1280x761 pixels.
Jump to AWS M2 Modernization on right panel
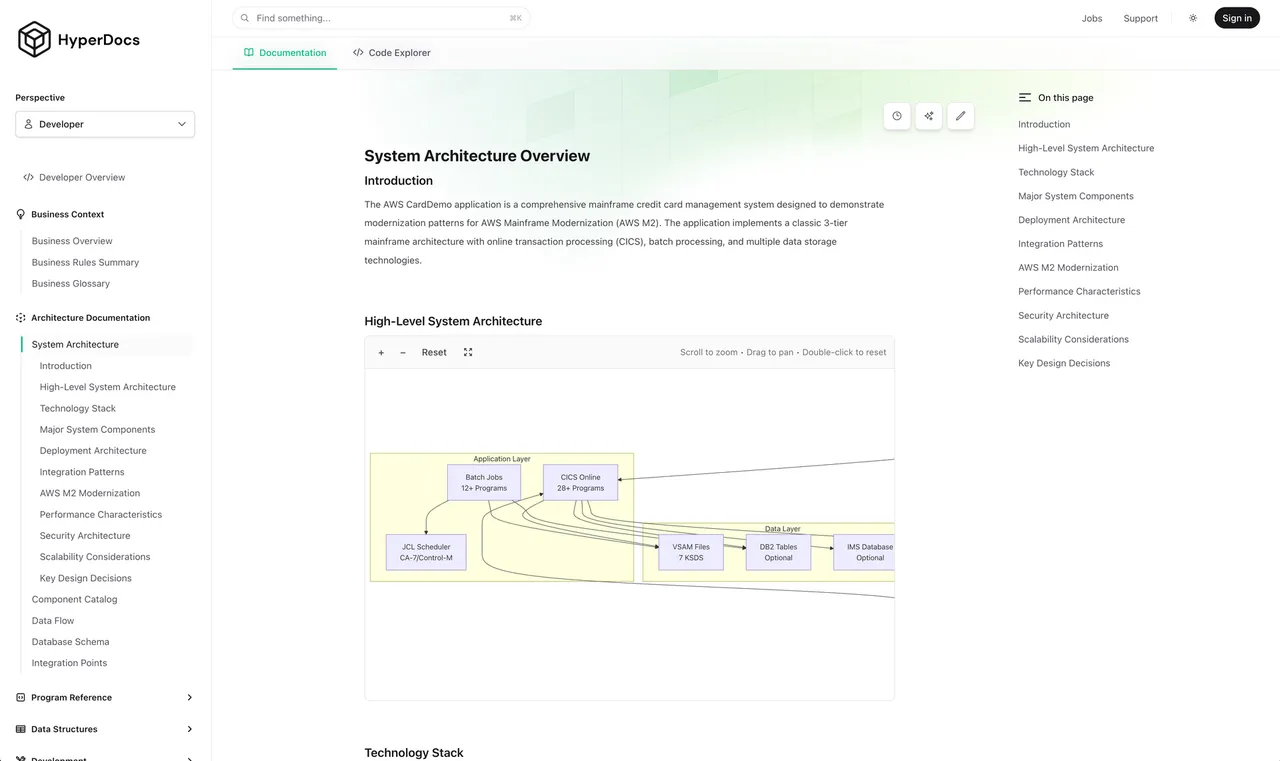[1068, 268]
